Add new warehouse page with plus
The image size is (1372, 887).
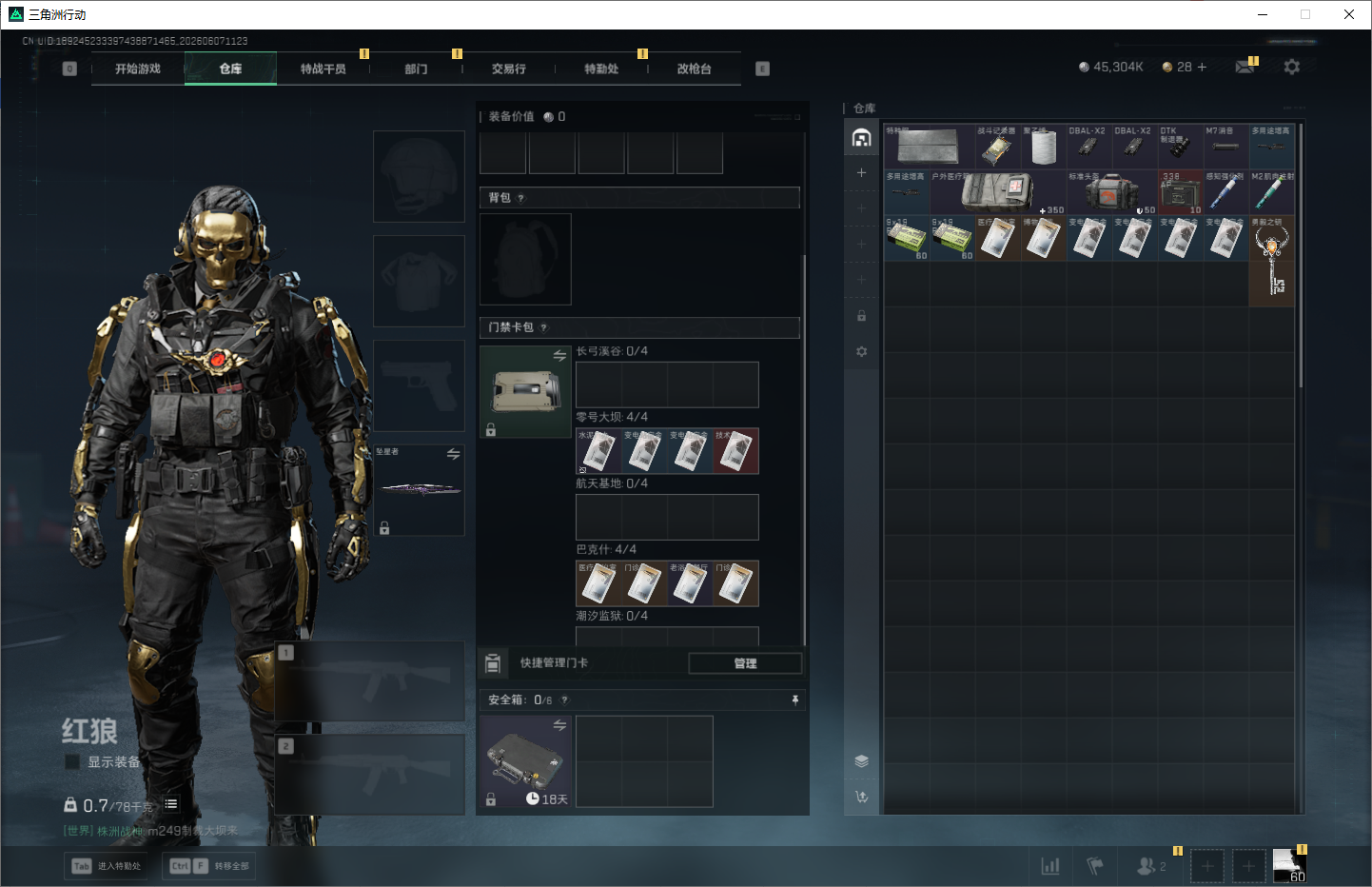[x=861, y=172]
